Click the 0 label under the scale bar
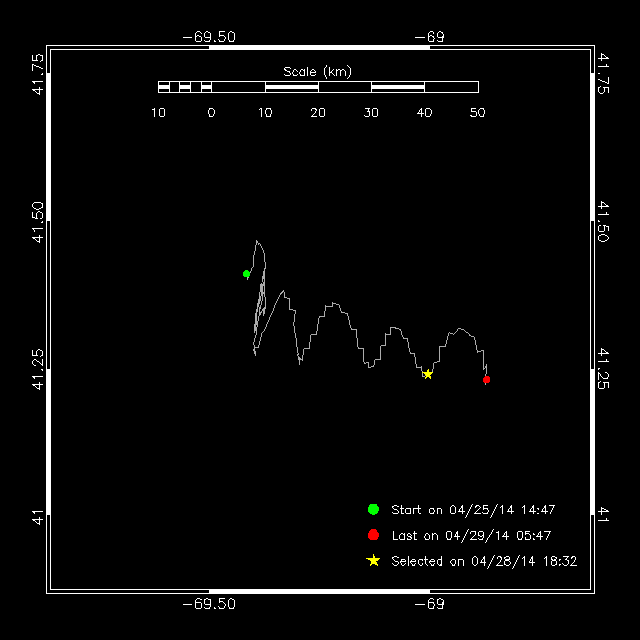The height and width of the screenshot is (640, 640). [211, 112]
